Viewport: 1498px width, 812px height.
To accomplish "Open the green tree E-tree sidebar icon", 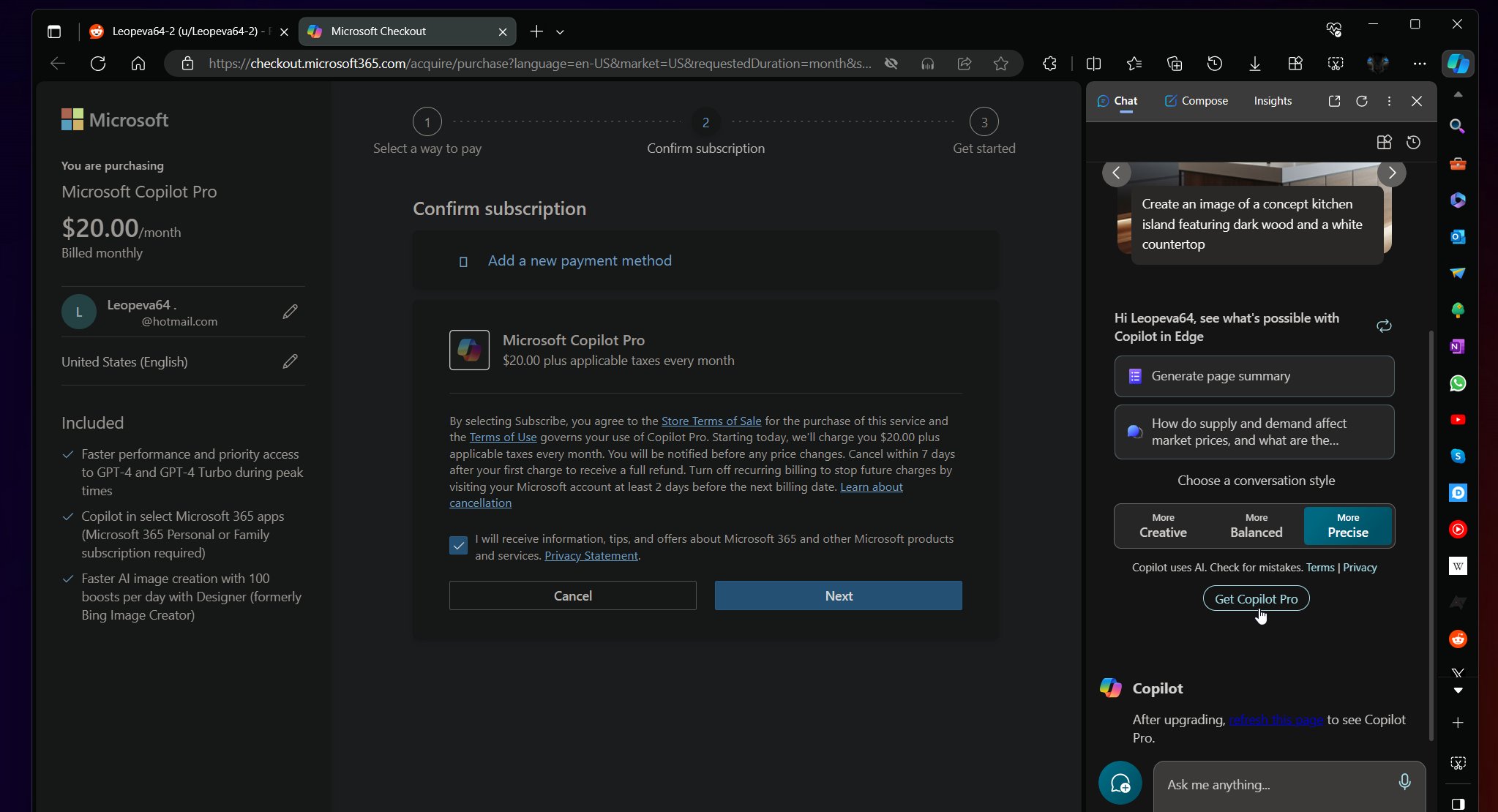I will 1458,310.
